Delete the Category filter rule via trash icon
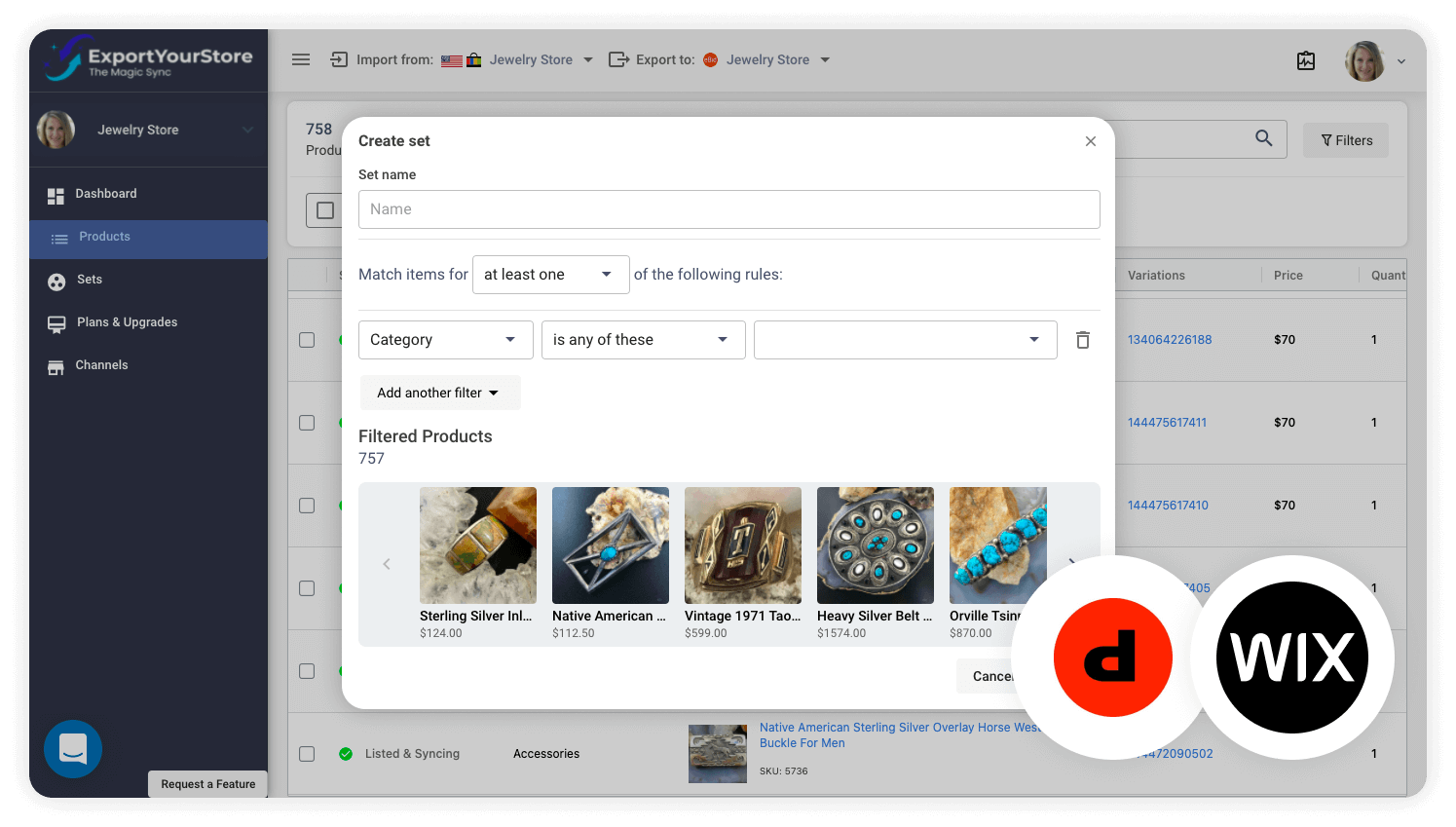This screenshot has width=1456, height=827. (x=1082, y=339)
